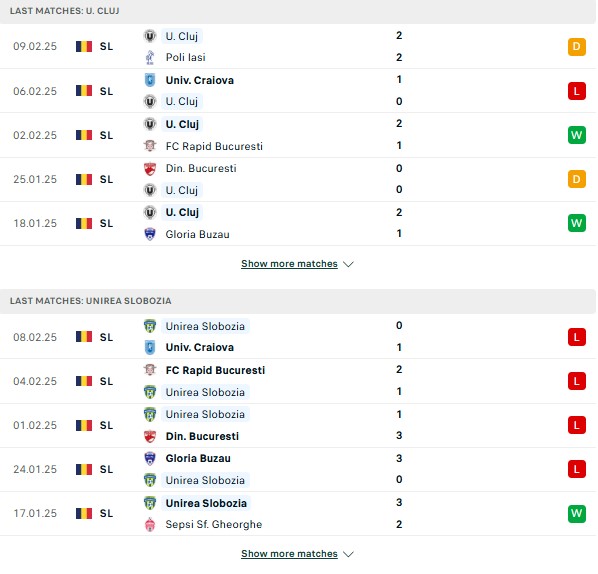Click the Poli Iasi team crest icon
The width and height of the screenshot is (598, 574).
click(x=150, y=58)
